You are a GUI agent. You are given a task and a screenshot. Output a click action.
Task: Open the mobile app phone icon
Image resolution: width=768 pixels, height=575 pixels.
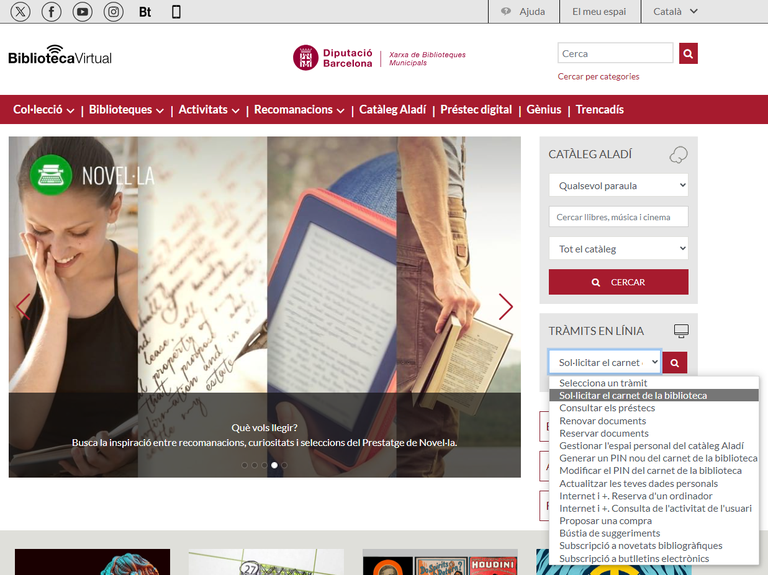click(x=176, y=12)
